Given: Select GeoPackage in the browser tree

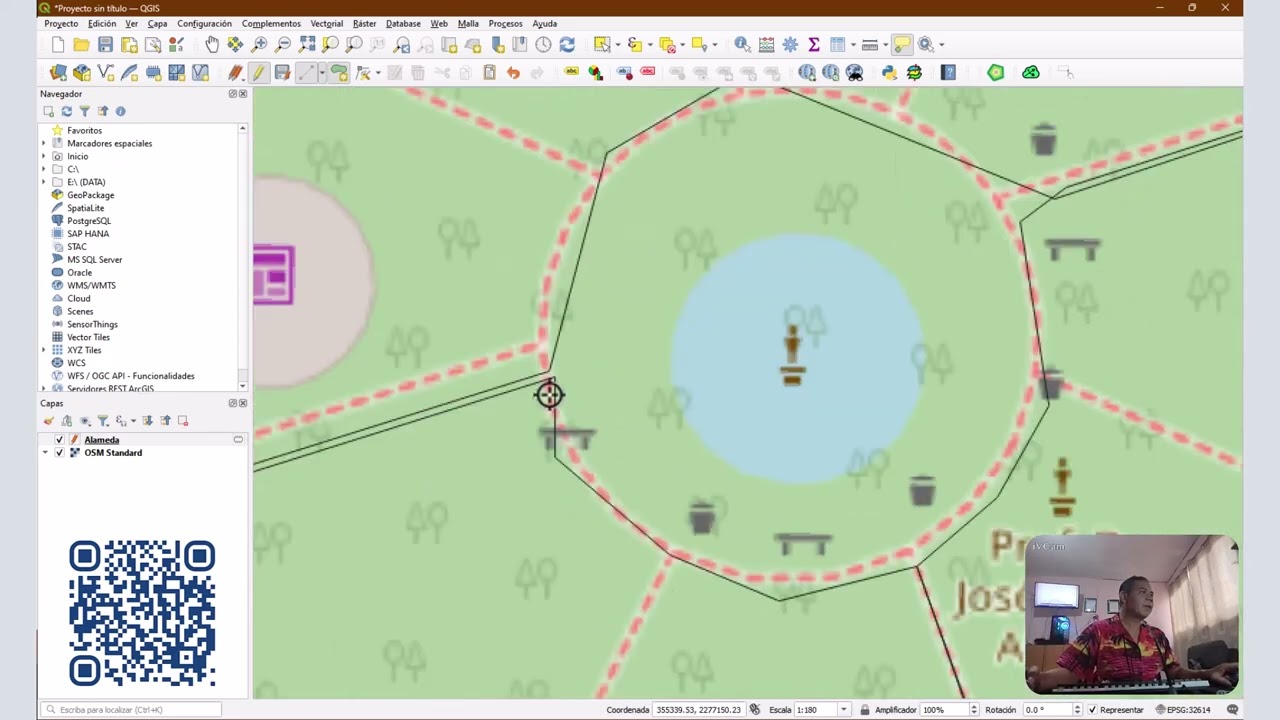Looking at the screenshot, I should [90, 196].
